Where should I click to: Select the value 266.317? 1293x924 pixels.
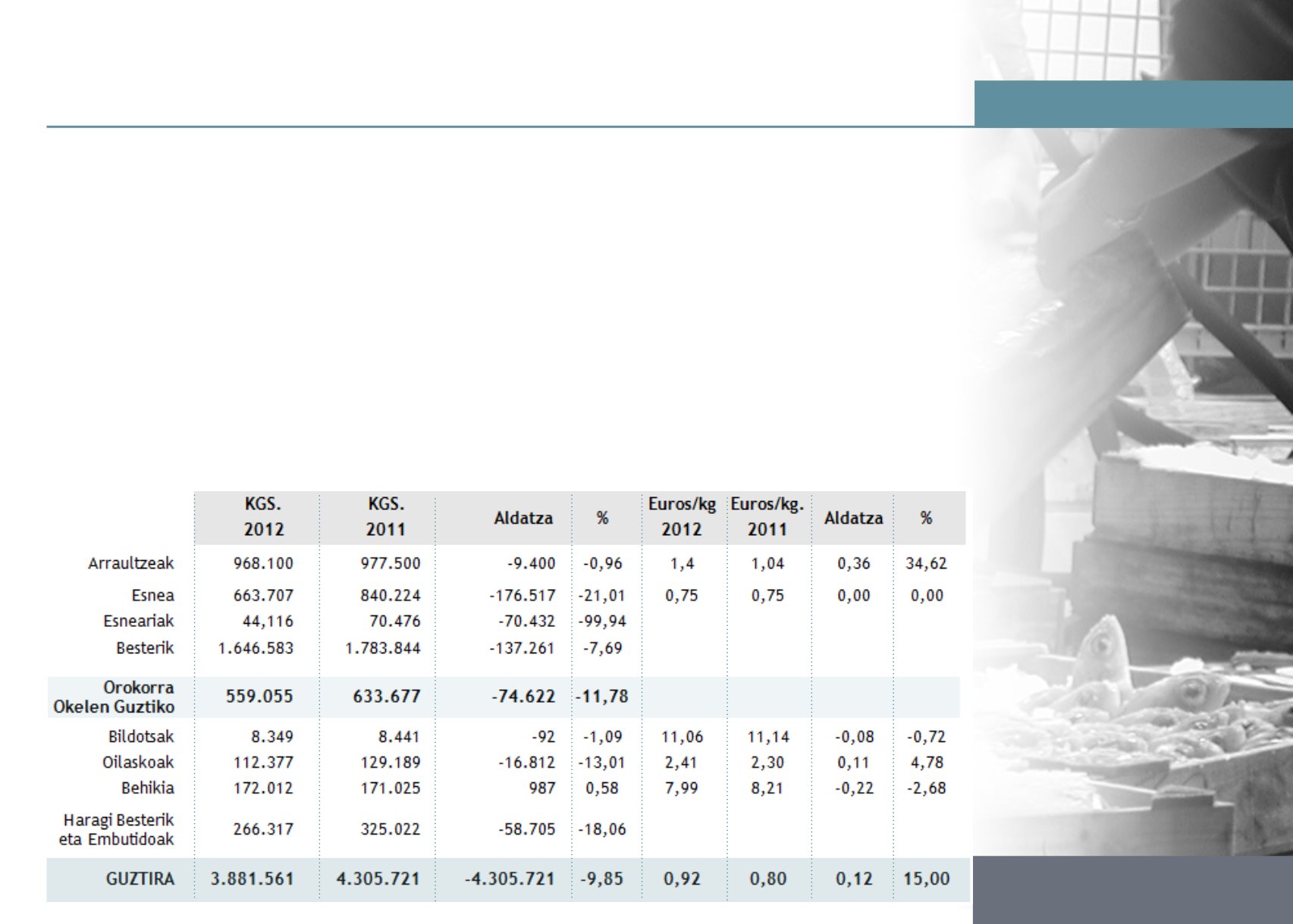click(x=263, y=828)
